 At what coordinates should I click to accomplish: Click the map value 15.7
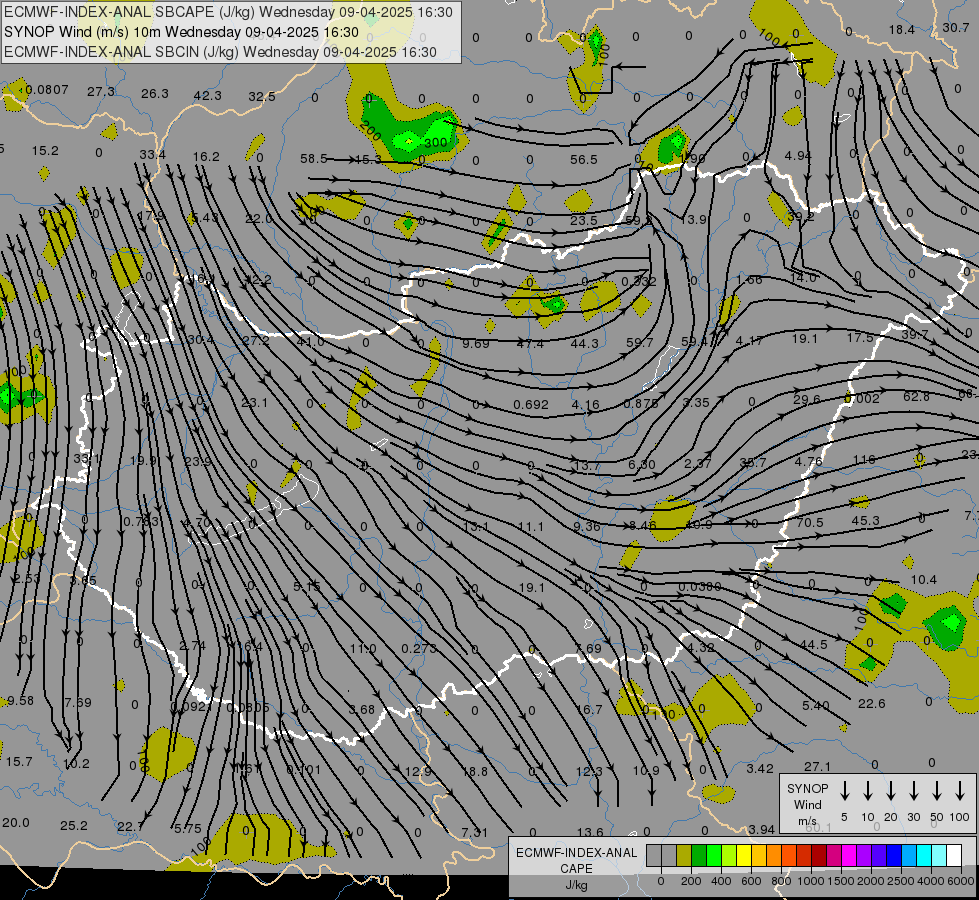19,761
